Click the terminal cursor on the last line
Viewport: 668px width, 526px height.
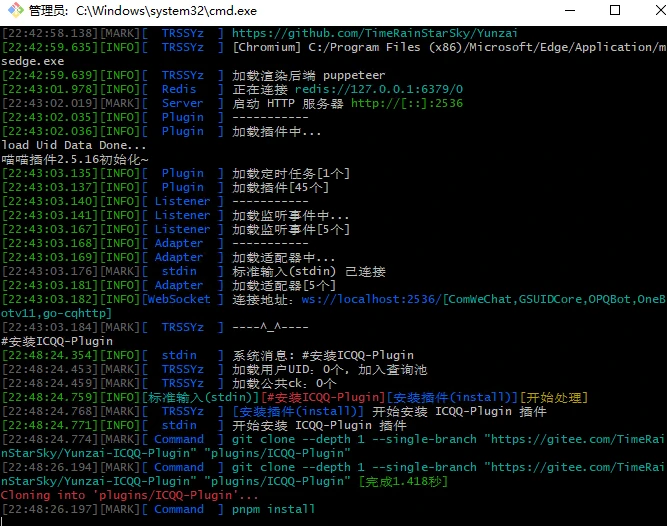pos(2,521)
